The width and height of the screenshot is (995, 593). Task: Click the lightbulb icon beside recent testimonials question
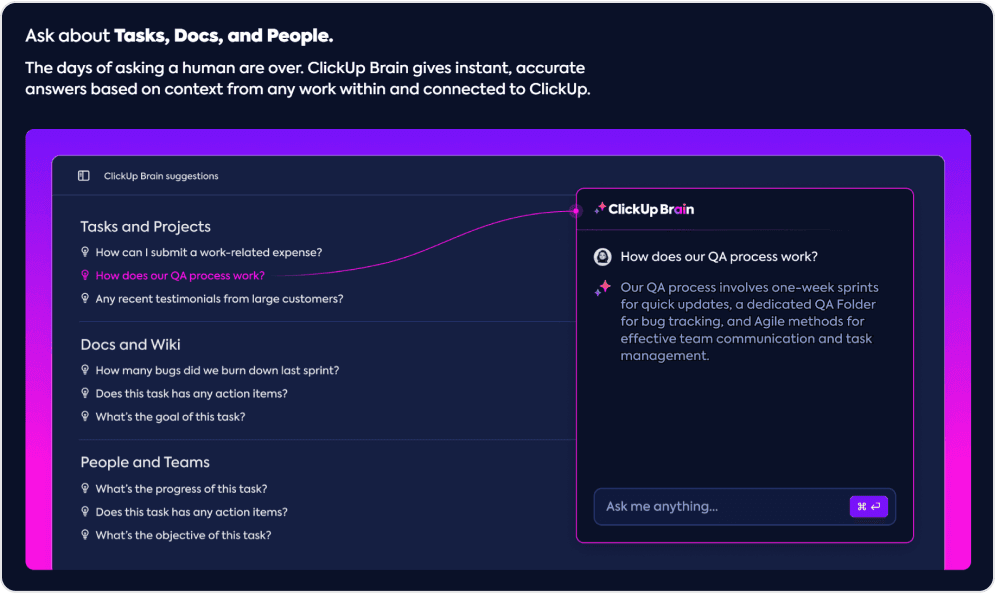coord(85,298)
